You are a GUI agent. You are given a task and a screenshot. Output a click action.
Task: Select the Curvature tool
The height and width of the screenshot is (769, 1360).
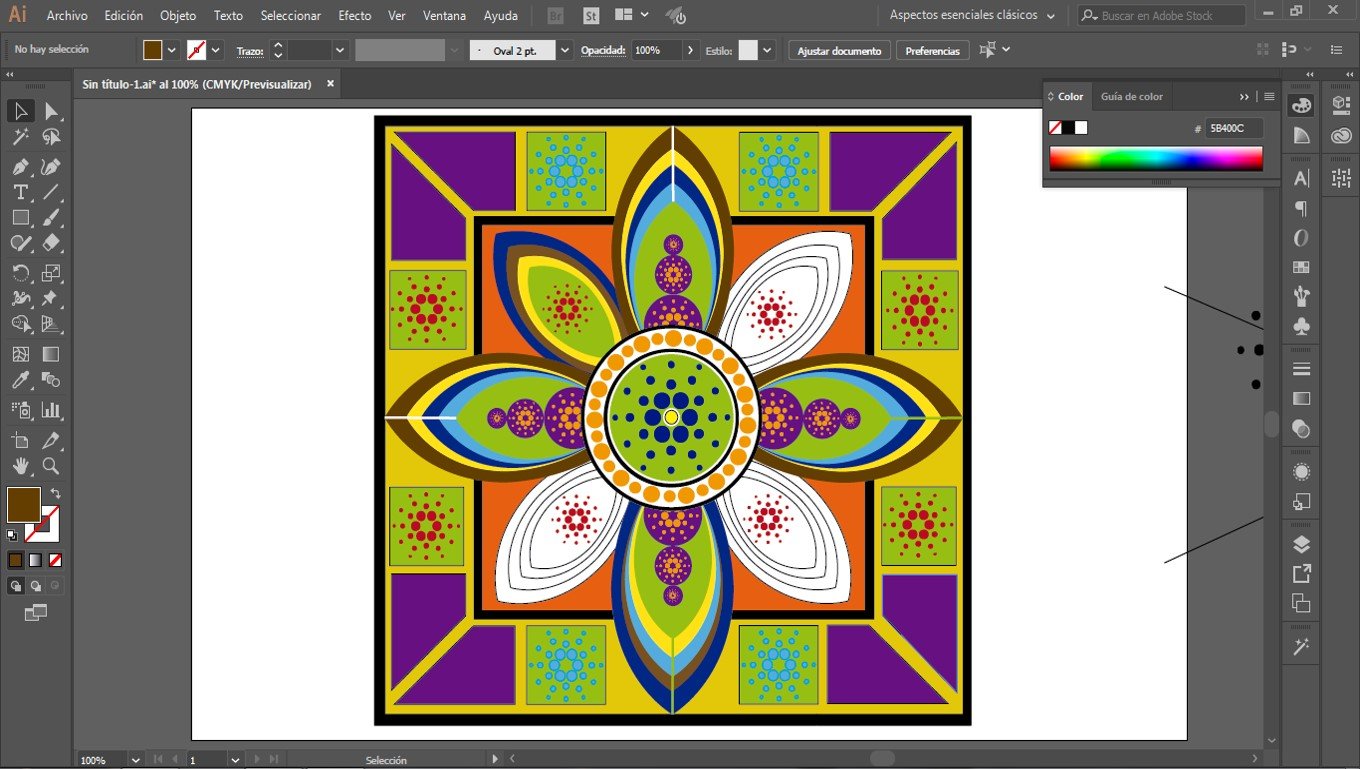51,167
